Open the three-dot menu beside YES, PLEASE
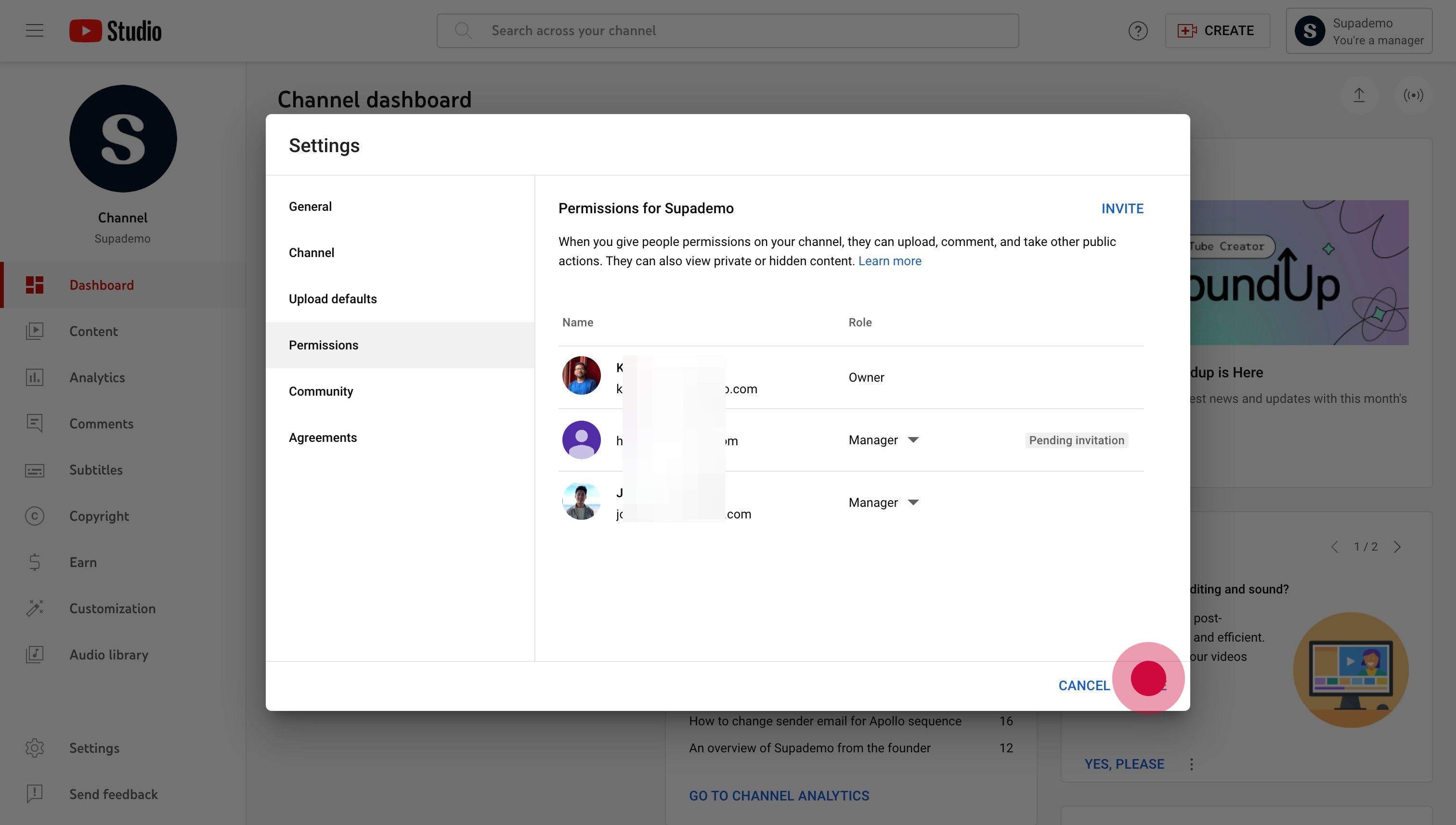 (1191, 764)
